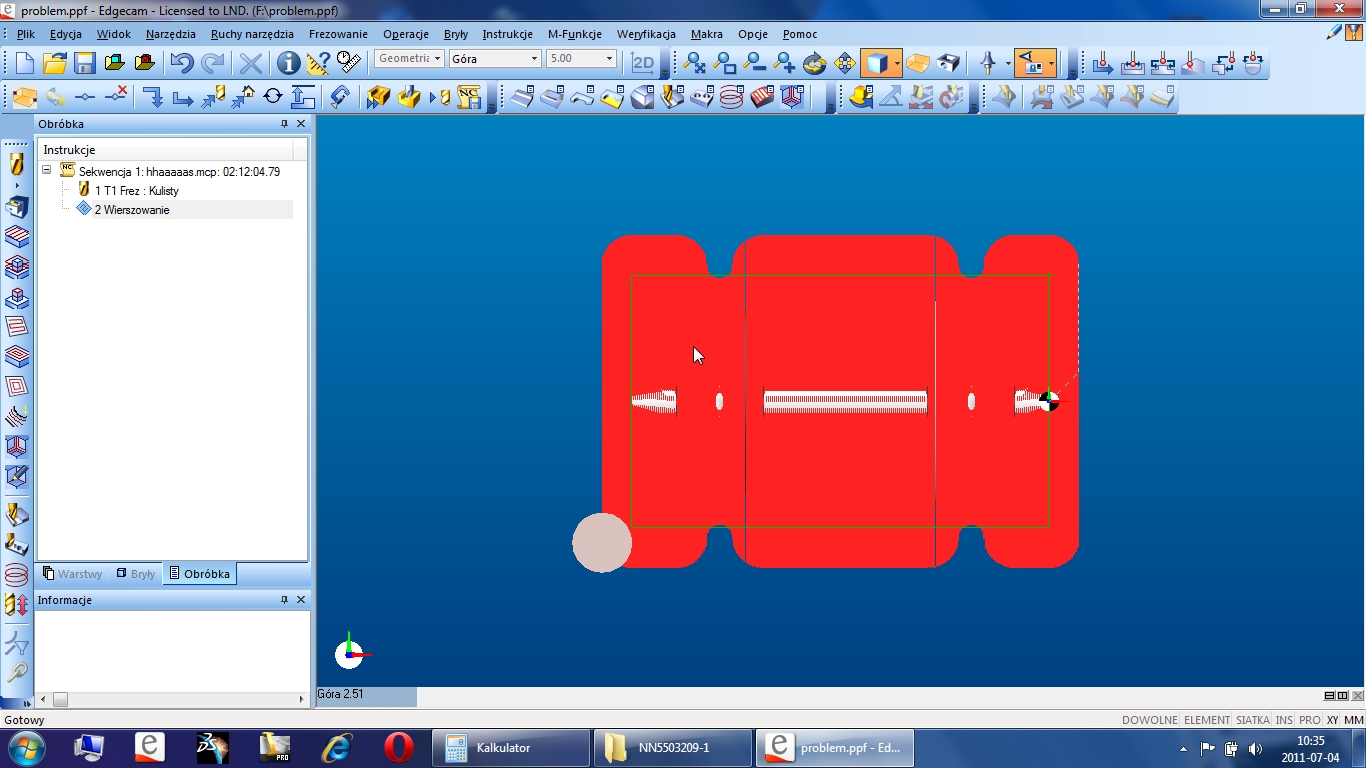Open the Weryfikacja menu

click(646, 34)
